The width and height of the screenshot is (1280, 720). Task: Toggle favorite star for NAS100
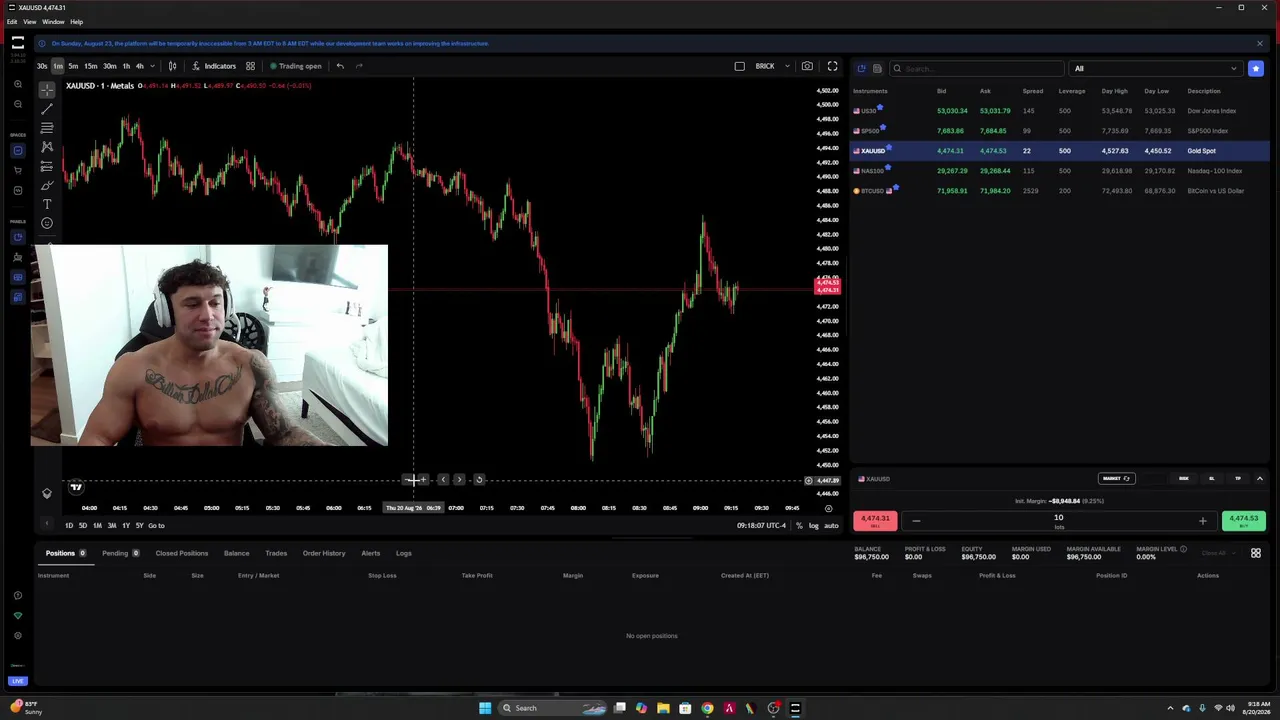coord(888,167)
